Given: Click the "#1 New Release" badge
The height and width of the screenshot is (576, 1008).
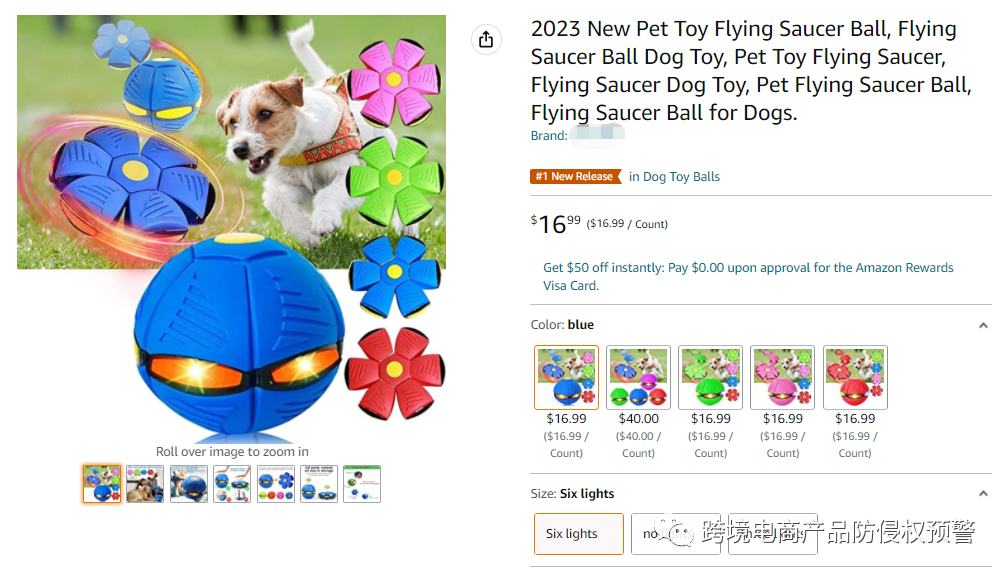Looking at the screenshot, I should tap(574, 177).
